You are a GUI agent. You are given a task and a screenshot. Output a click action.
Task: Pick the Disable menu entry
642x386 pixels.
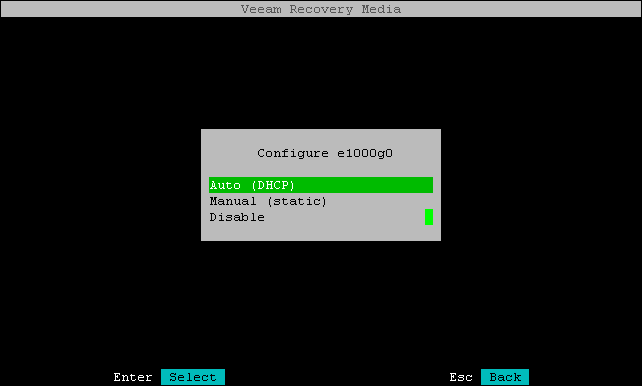316,217
